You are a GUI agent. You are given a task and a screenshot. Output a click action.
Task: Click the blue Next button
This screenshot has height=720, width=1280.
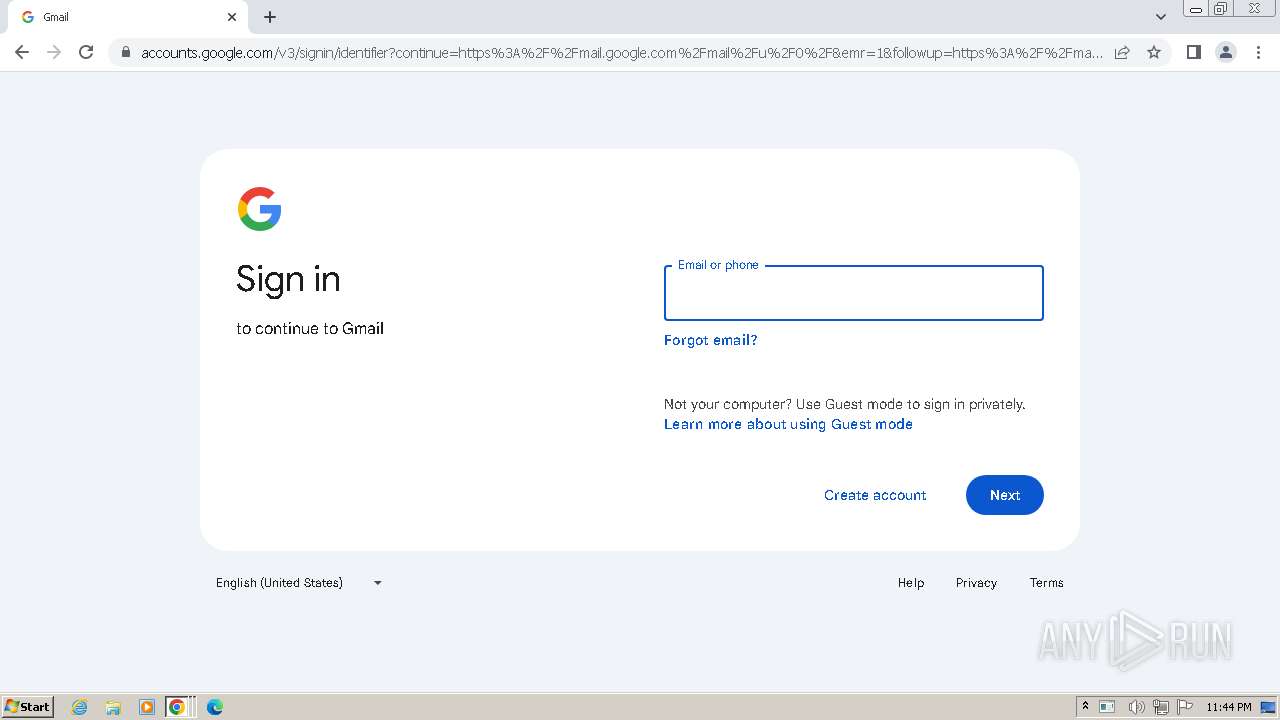[x=1004, y=495]
